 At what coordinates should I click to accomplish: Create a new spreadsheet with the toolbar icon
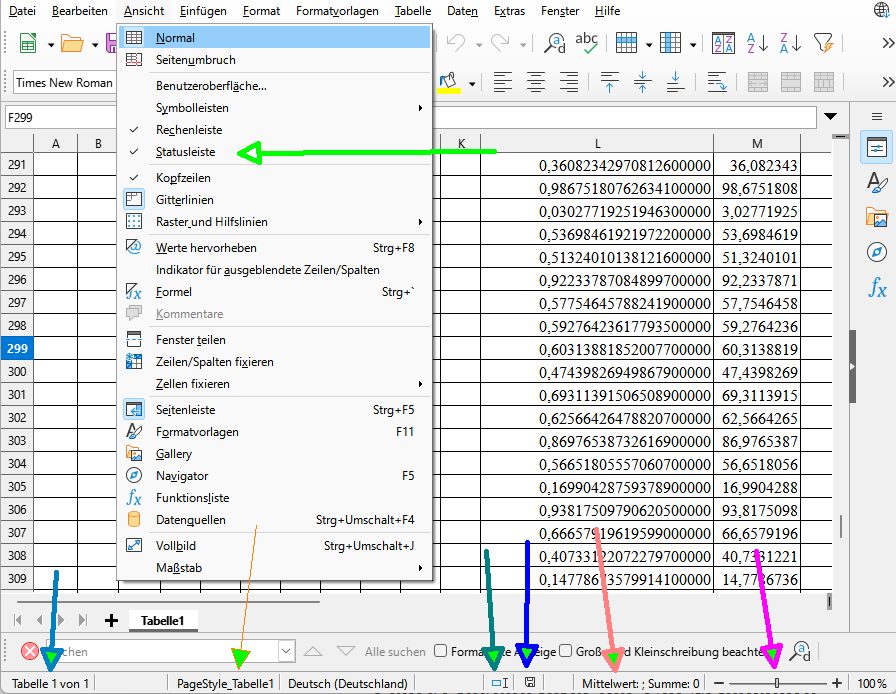27,43
